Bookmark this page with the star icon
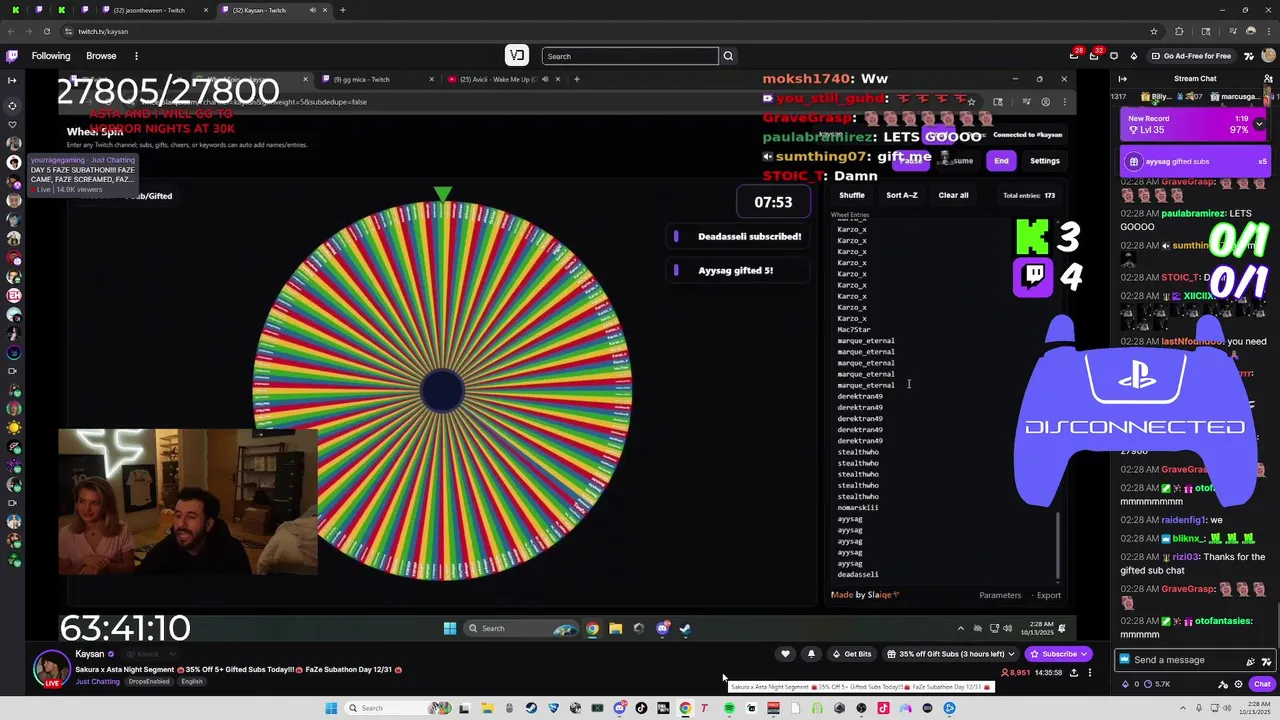 click(x=1154, y=31)
